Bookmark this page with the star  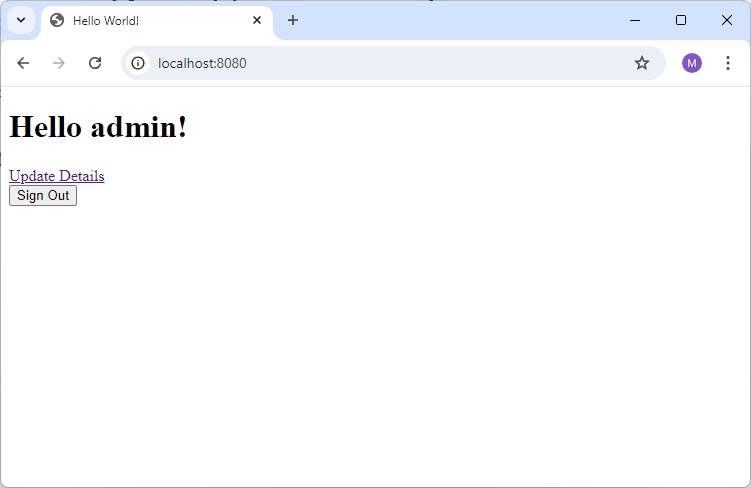[x=642, y=63]
